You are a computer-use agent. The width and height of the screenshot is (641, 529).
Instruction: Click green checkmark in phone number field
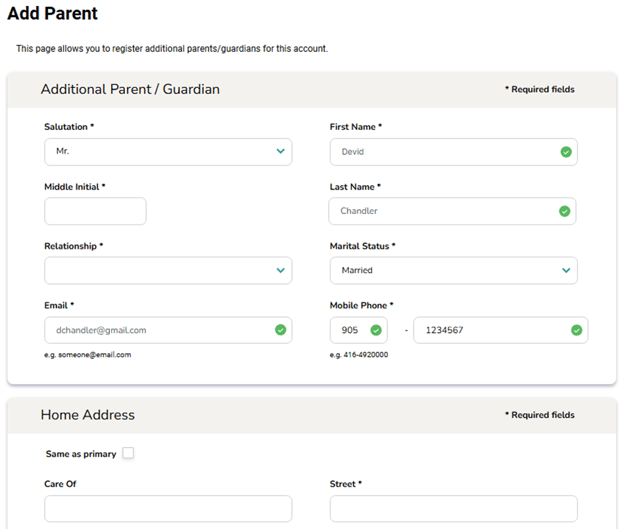tap(576, 330)
